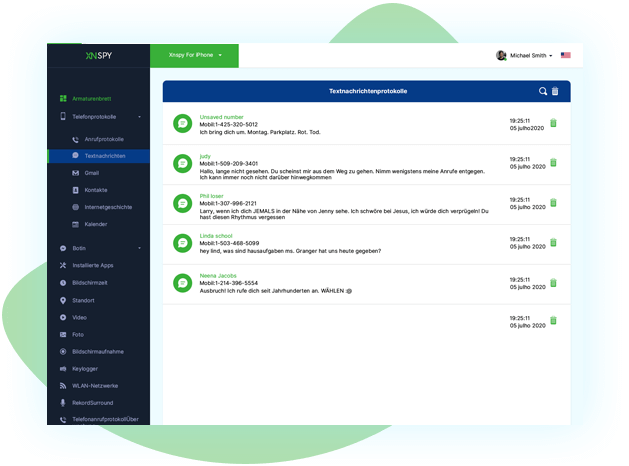Screen dimensions: 629x466
Task: Delete the Phil loser message
Action: click(554, 203)
